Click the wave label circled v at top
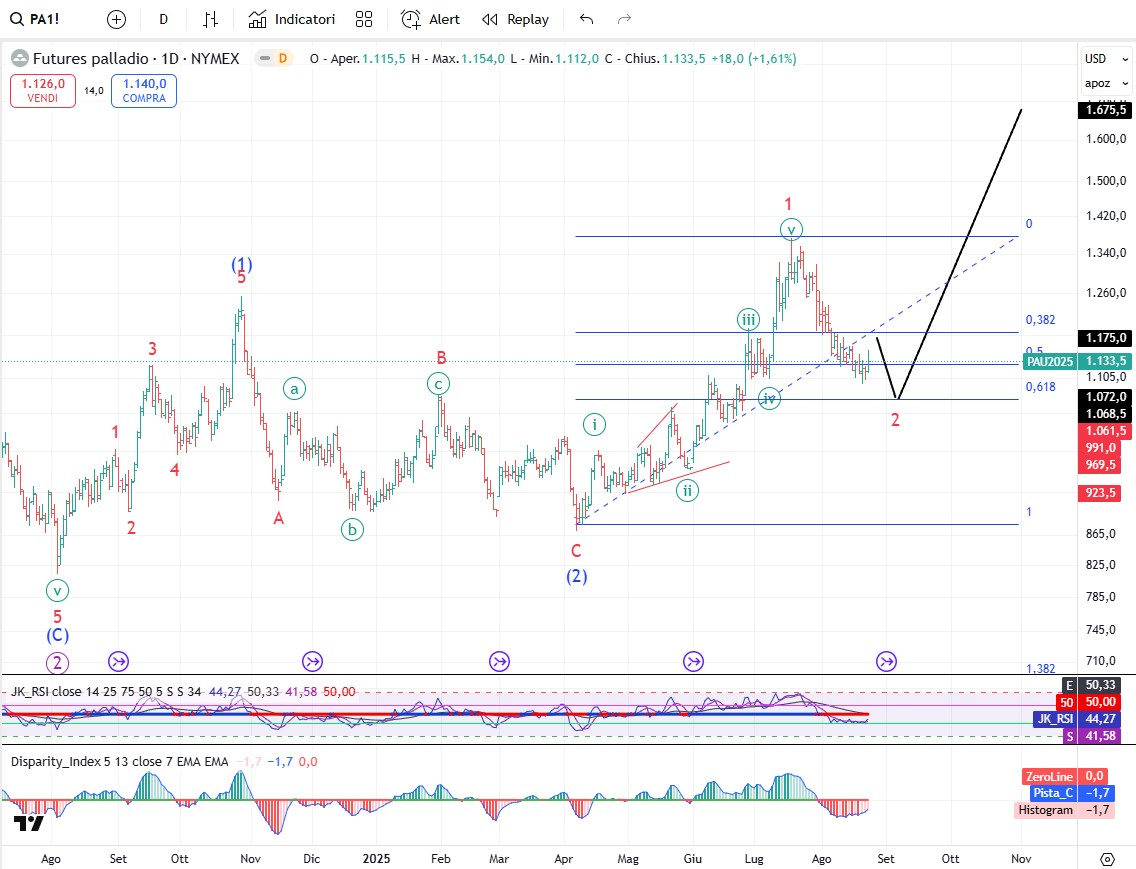1136x869 pixels. [x=791, y=229]
